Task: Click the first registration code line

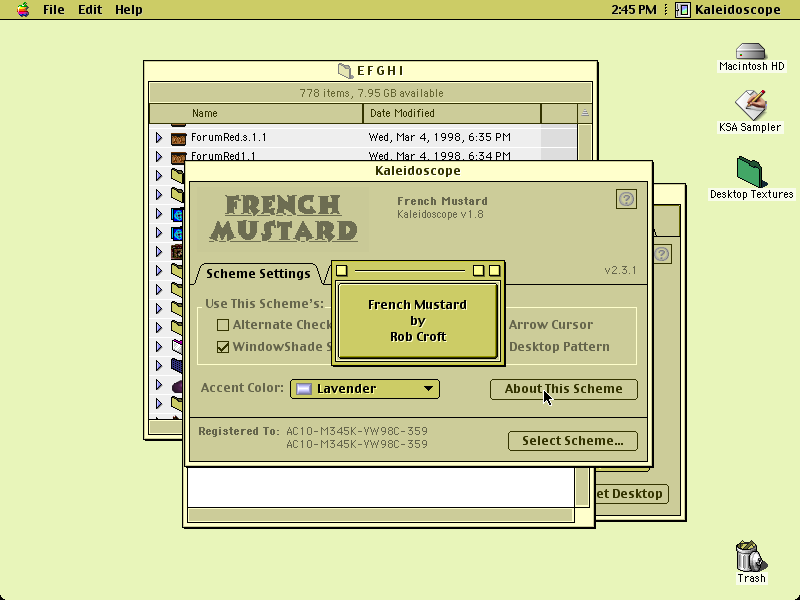Action: [x=357, y=431]
